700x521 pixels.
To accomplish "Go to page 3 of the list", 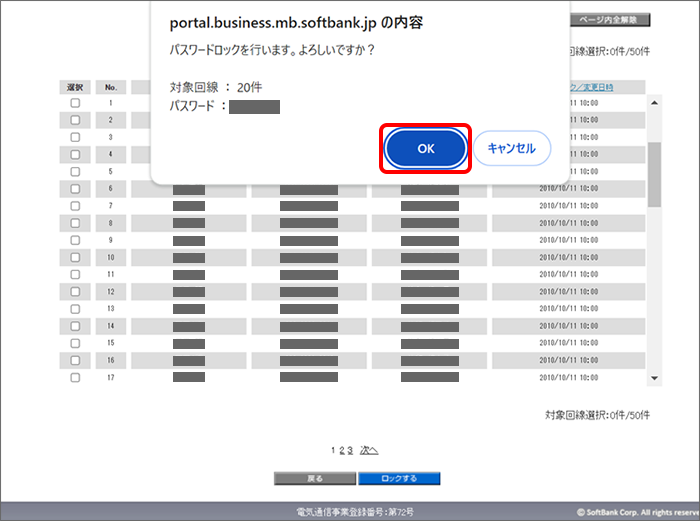I will pyautogui.click(x=350, y=450).
